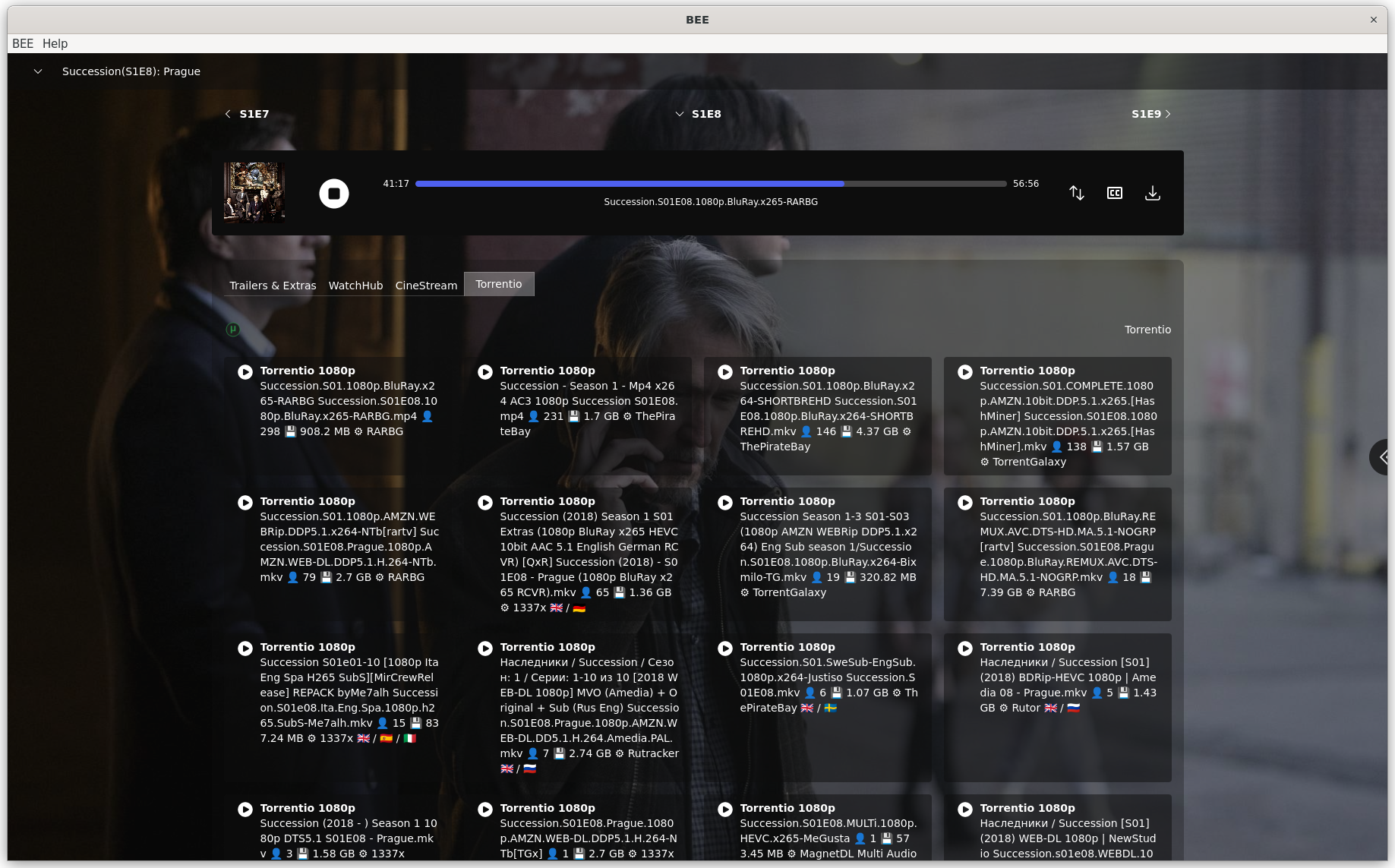The height and width of the screenshot is (868, 1395).
Task: Open the S1E8 episode dropdown
Action: [698, 114]
